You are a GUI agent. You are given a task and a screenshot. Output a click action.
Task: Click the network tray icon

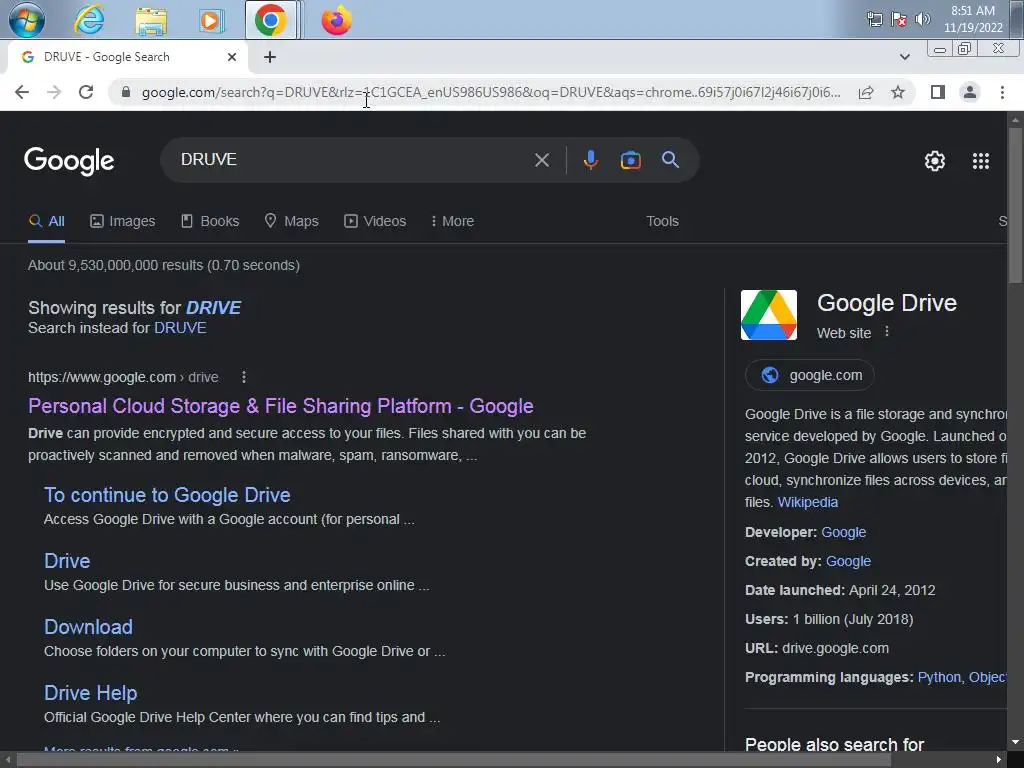(874, 19)
